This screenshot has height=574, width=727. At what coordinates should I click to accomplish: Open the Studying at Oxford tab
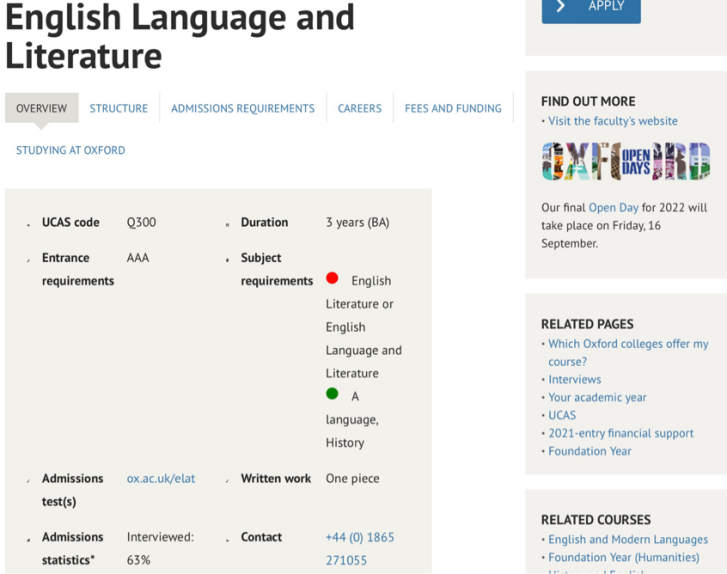(x=70, y=150)
